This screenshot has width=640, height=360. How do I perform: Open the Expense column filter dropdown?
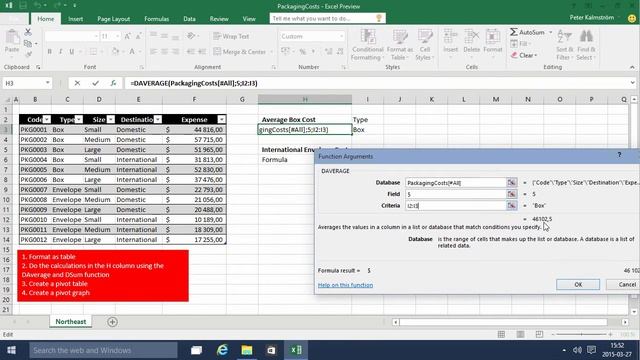point(221,119)
